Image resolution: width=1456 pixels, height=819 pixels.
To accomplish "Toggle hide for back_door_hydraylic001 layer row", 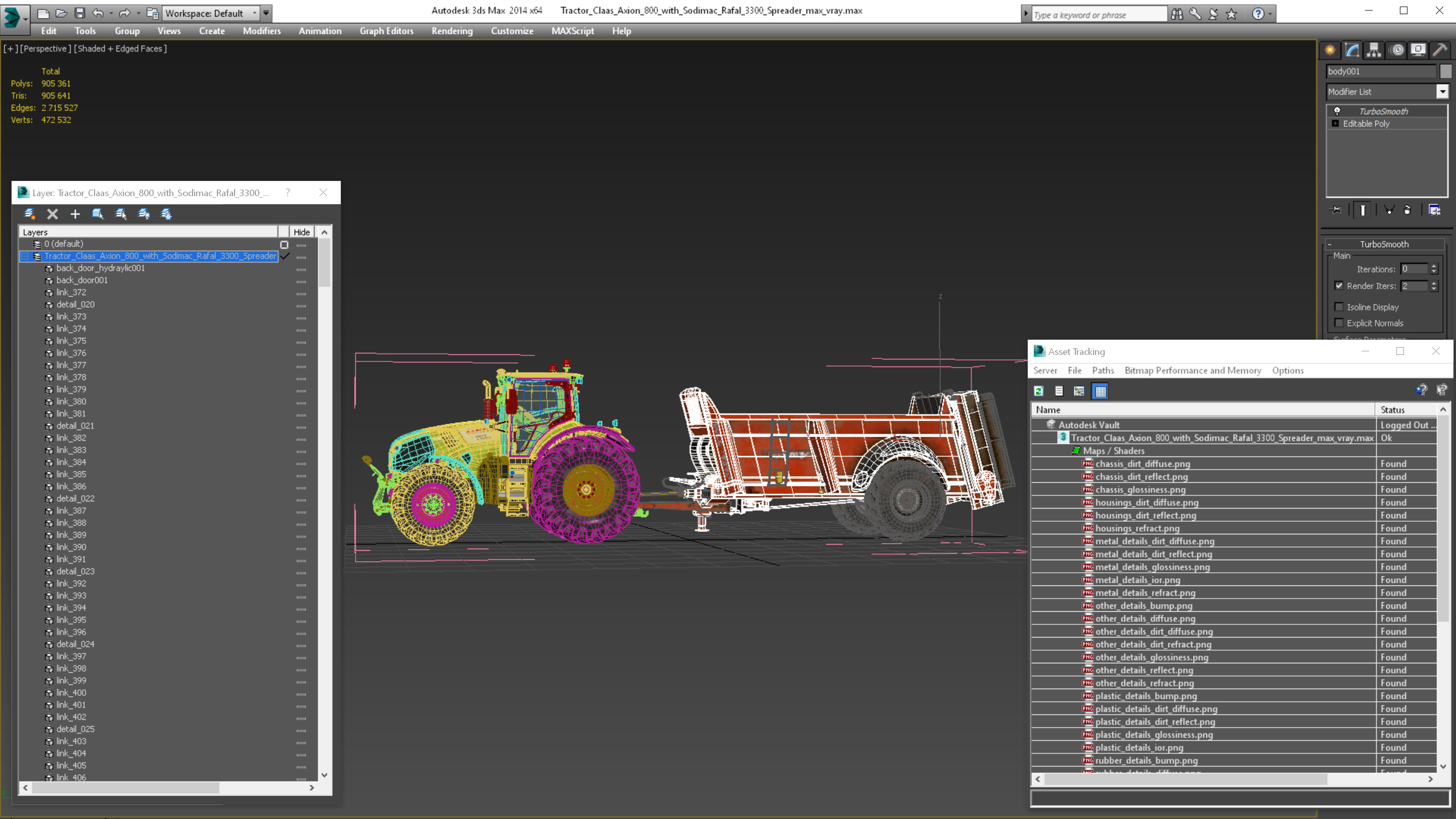I will [301, 269].
